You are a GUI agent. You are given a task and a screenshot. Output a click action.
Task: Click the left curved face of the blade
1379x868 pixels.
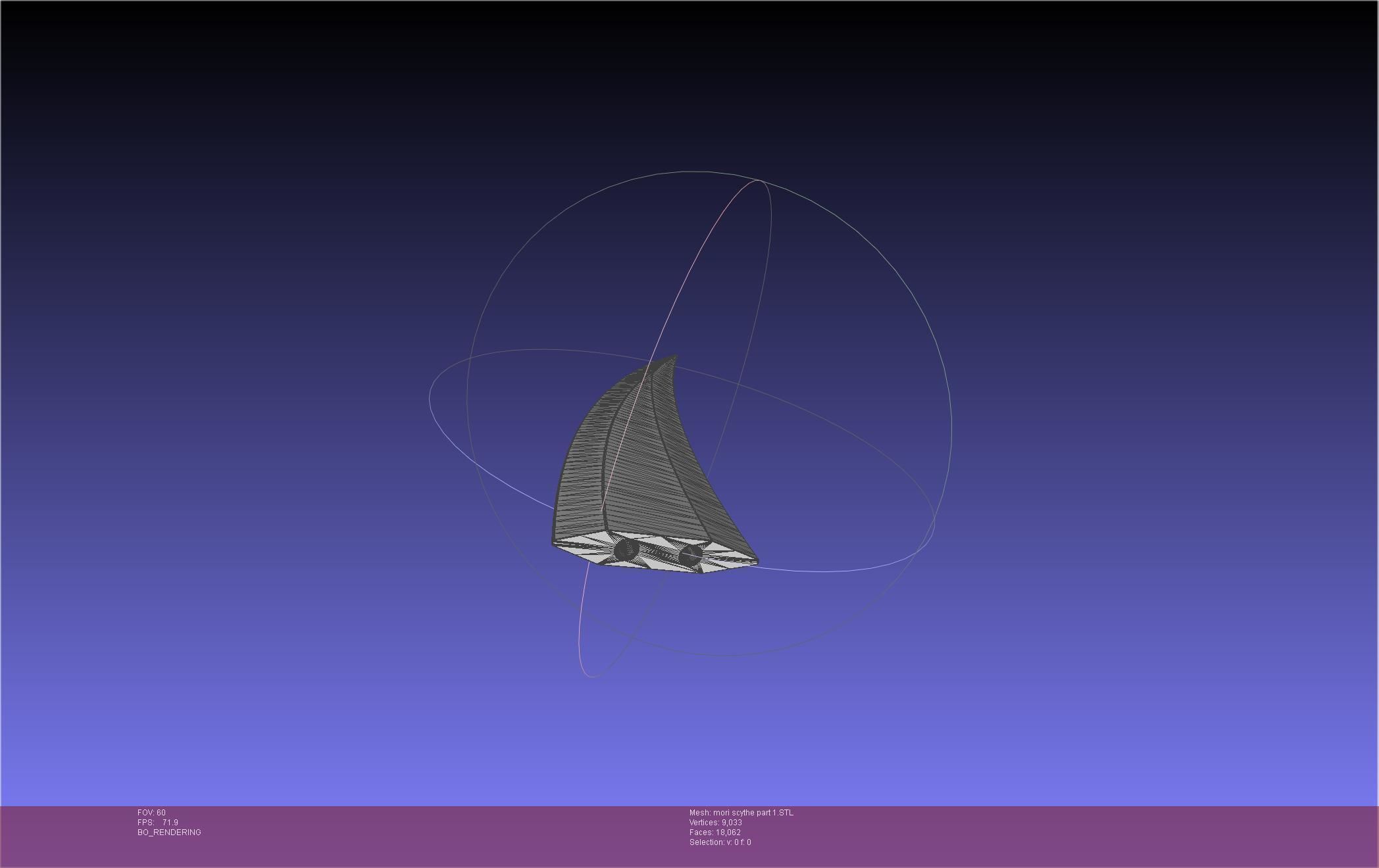point(582,467)
